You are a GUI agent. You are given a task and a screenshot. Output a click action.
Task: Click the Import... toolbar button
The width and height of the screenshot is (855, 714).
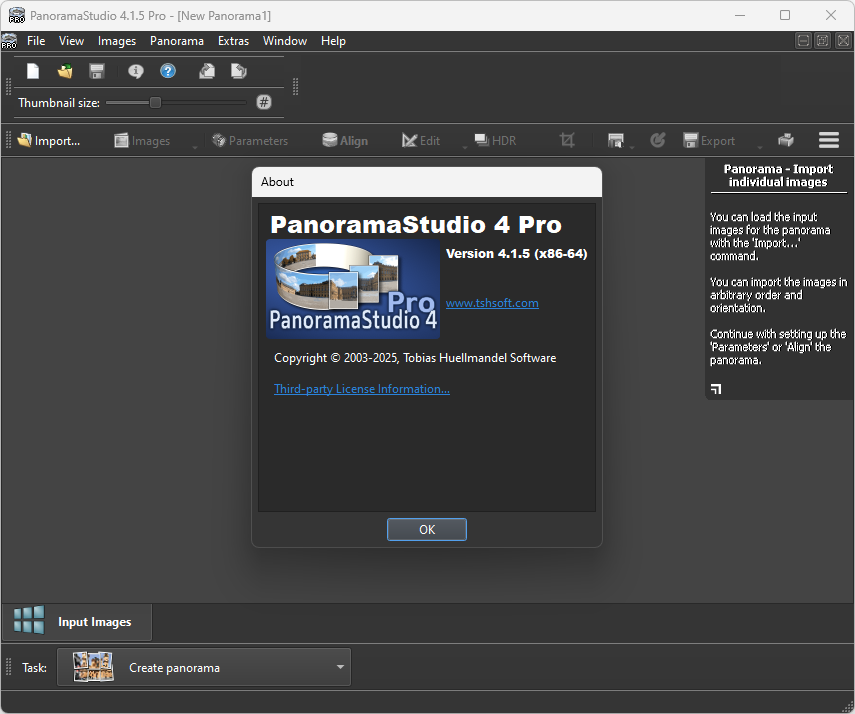coord(49,141)
